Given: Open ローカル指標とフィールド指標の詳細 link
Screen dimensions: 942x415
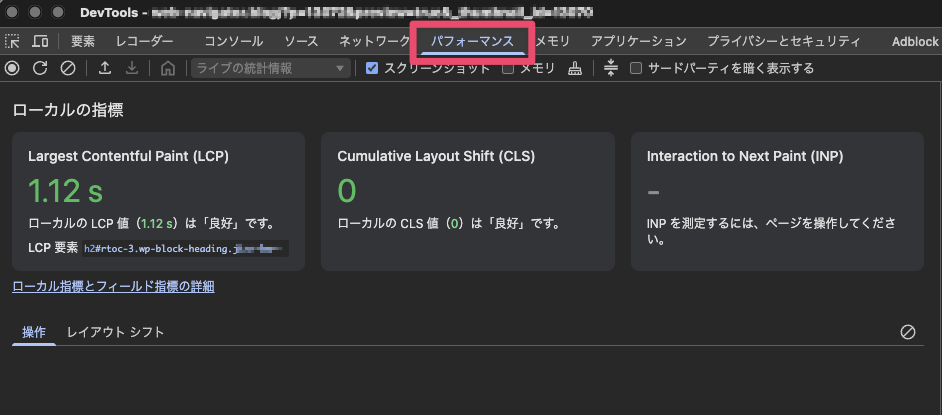Looking at the screenshot, I should tap(113, 287).
